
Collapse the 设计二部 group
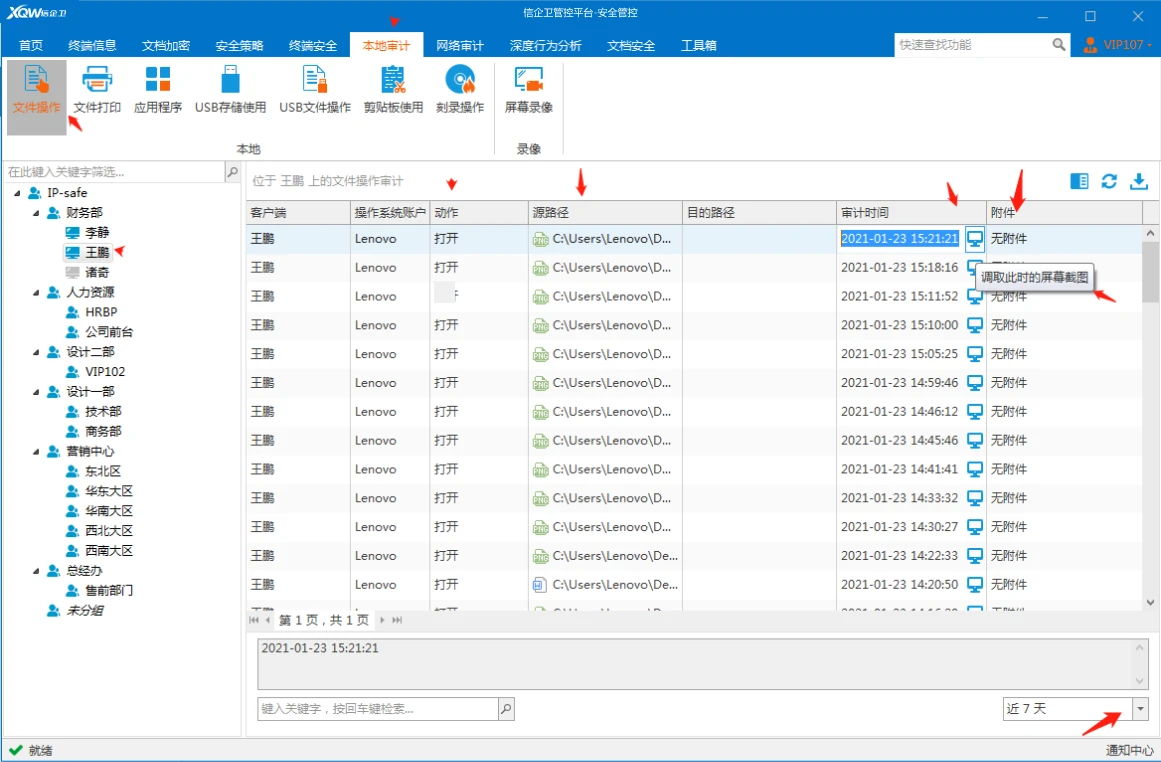[36, 352]
